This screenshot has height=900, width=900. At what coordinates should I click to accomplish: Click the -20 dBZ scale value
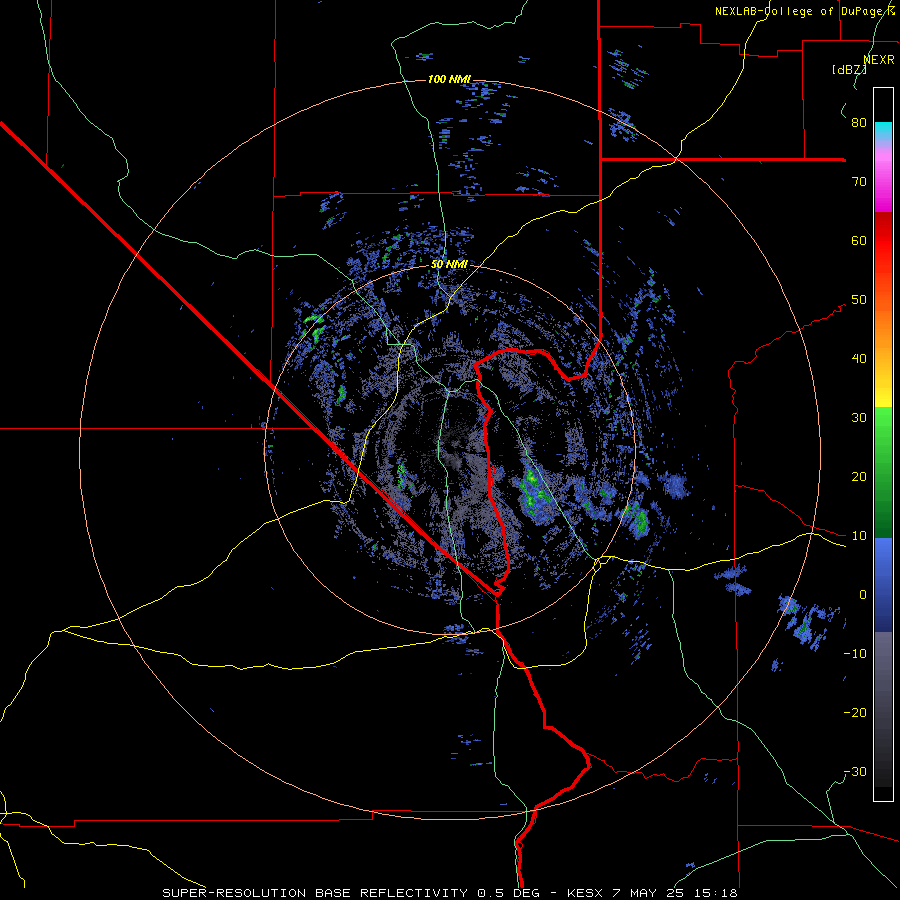pos(855,713)
